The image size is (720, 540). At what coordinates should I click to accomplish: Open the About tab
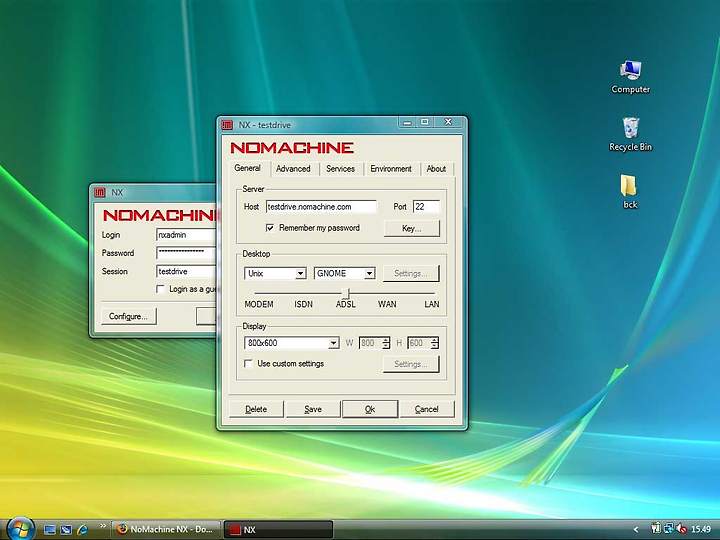(436, 169)
